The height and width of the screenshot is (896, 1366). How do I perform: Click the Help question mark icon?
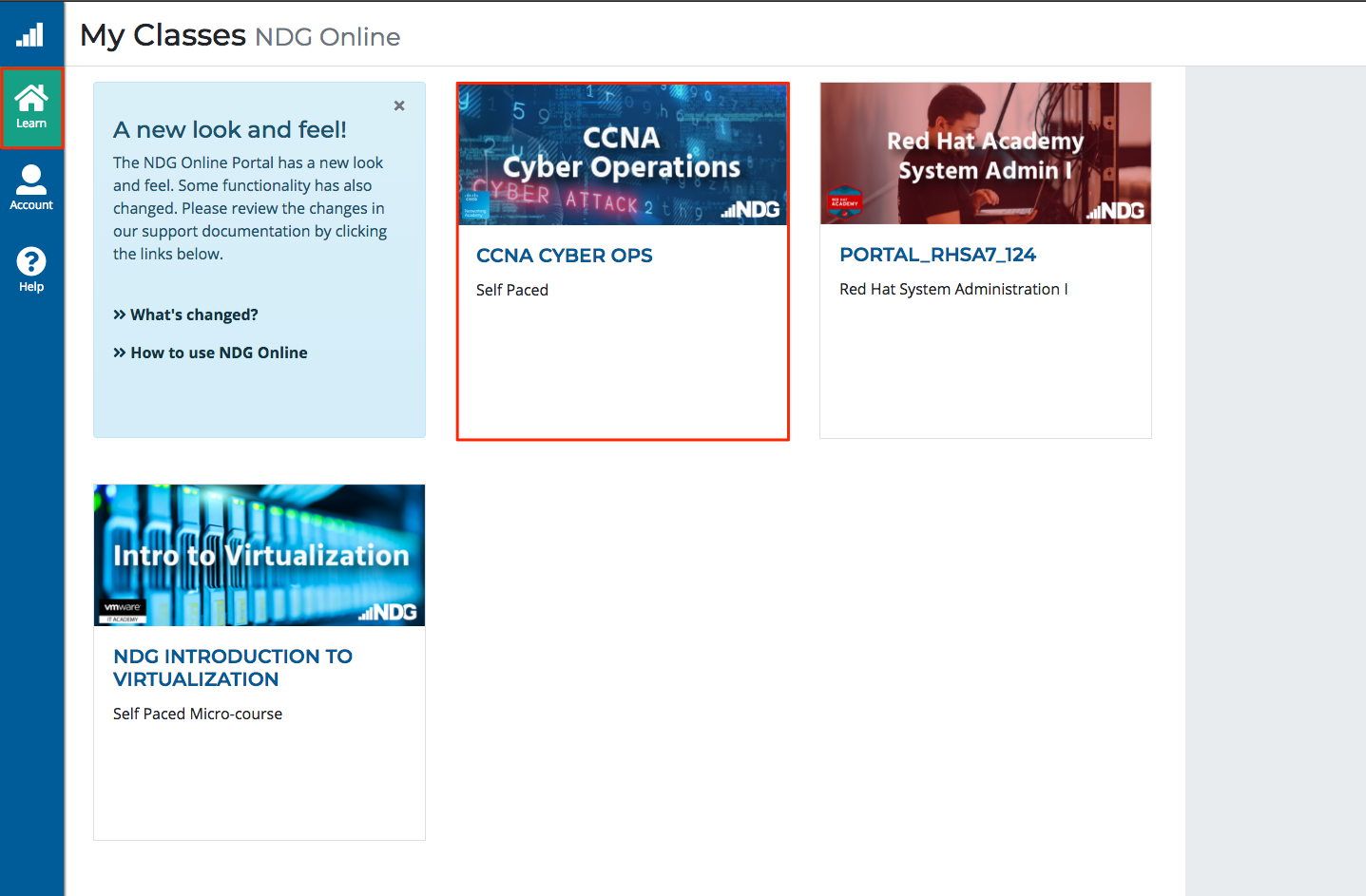tap(31, 267)
